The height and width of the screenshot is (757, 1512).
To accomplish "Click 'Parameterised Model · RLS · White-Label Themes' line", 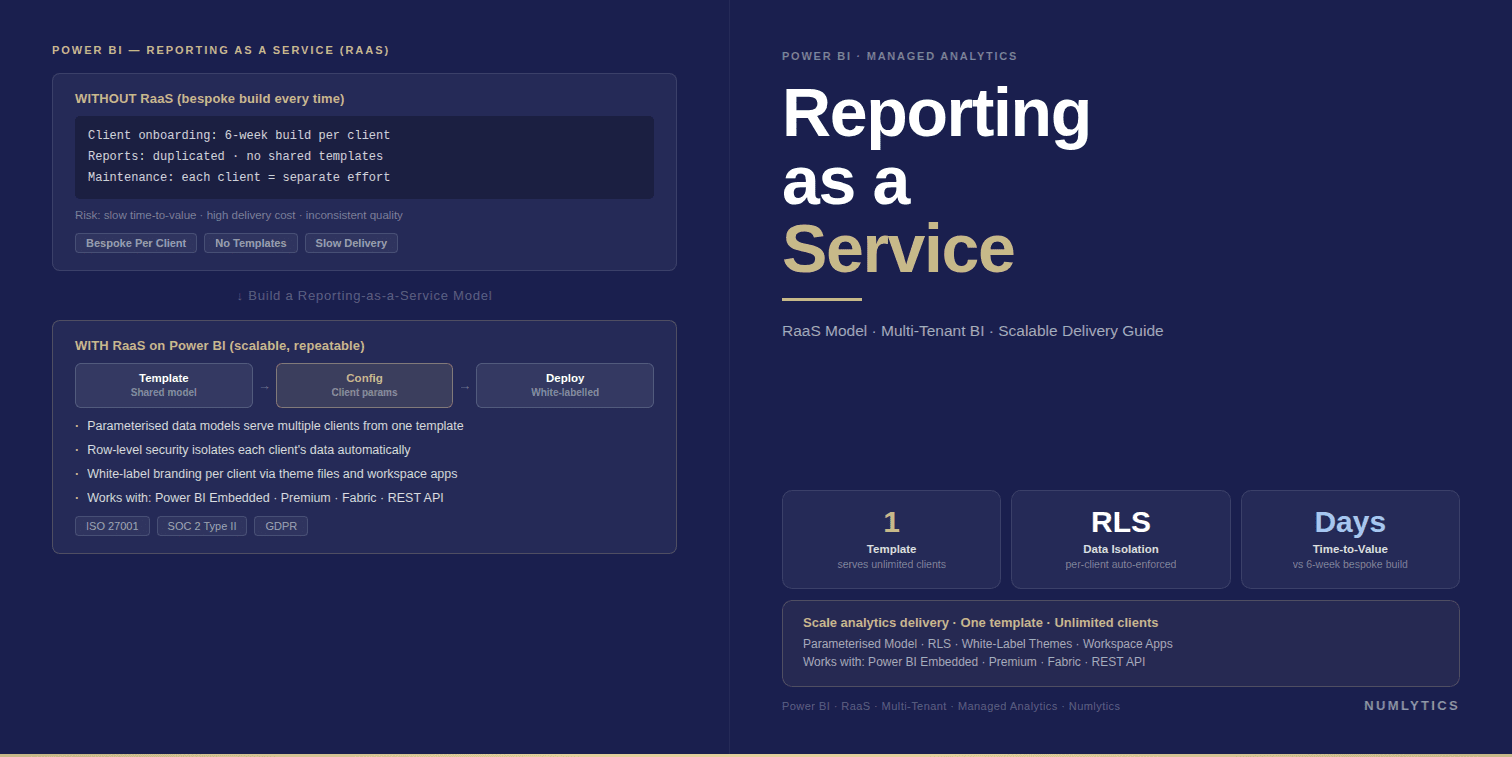I will pyautogui.click(x=988, y=644).
